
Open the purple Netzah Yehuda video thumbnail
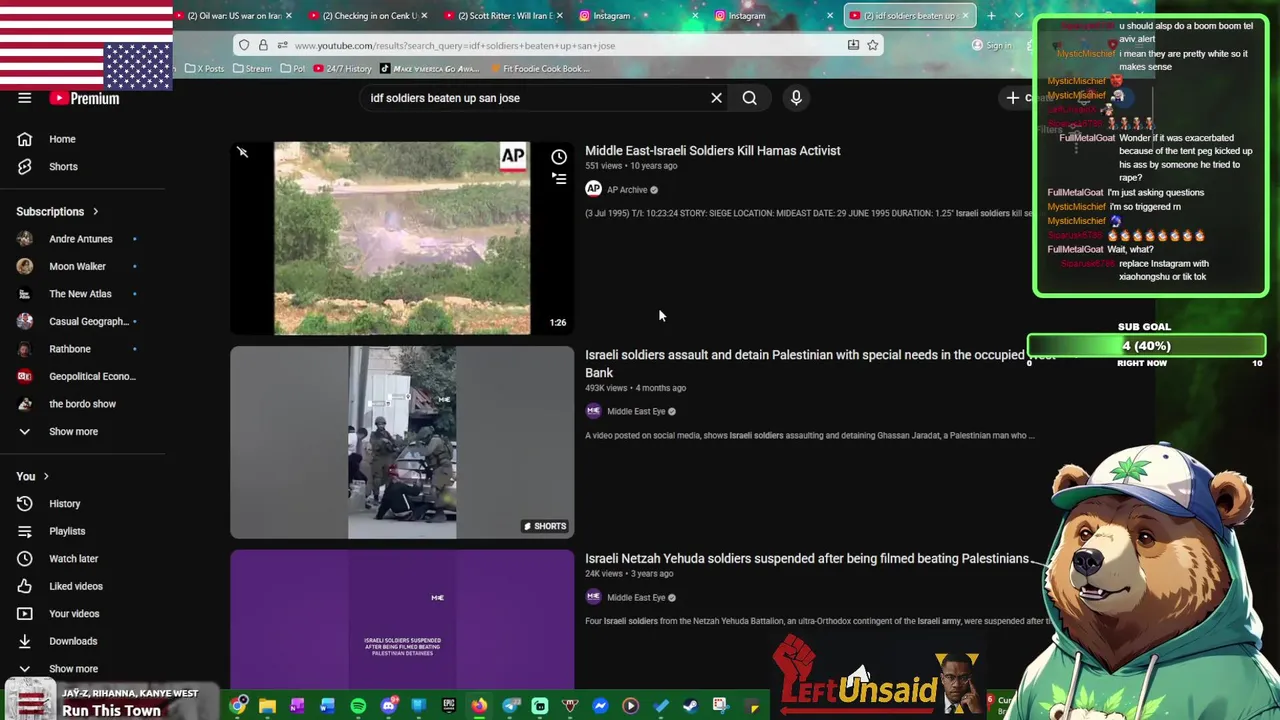402,620
